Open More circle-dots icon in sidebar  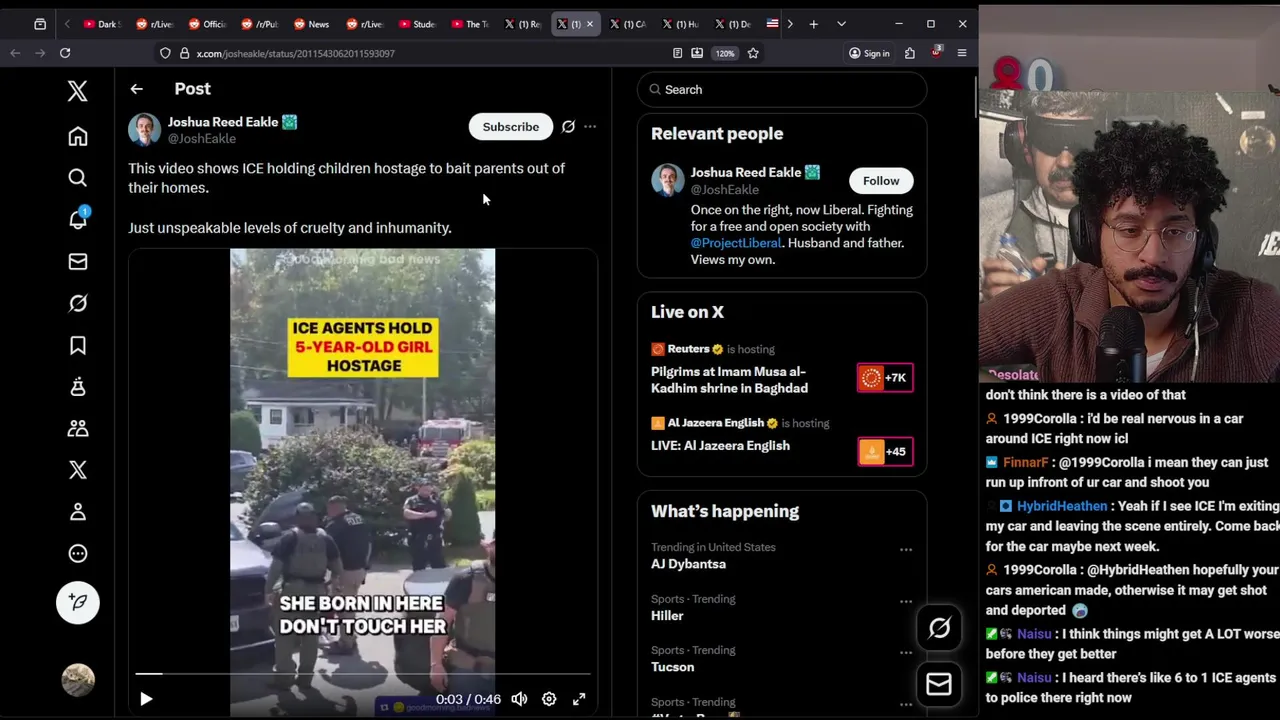click(77, 554)
